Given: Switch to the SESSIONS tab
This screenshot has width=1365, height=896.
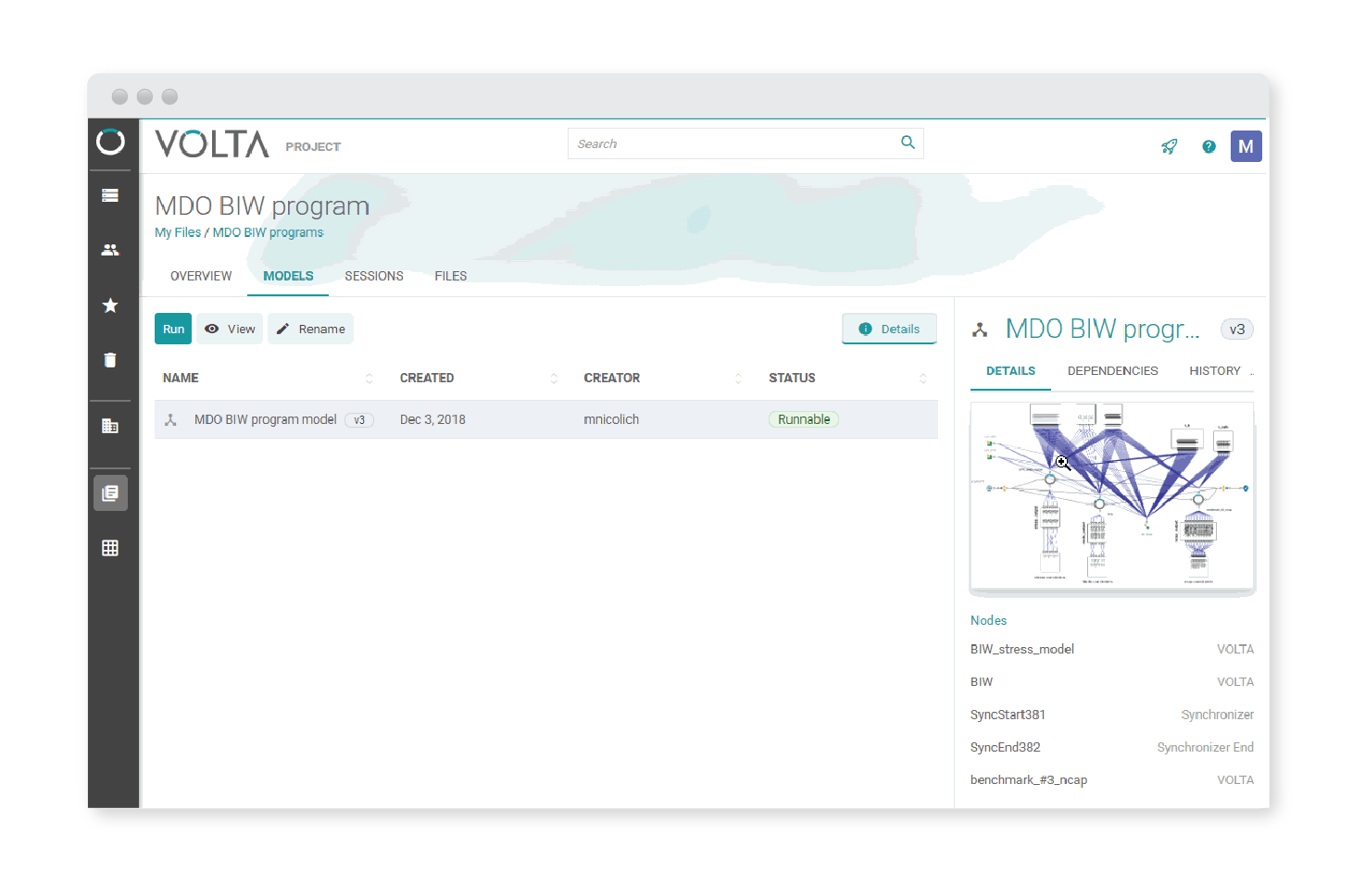Looking at the screenshot, I should tap(374, 276).
